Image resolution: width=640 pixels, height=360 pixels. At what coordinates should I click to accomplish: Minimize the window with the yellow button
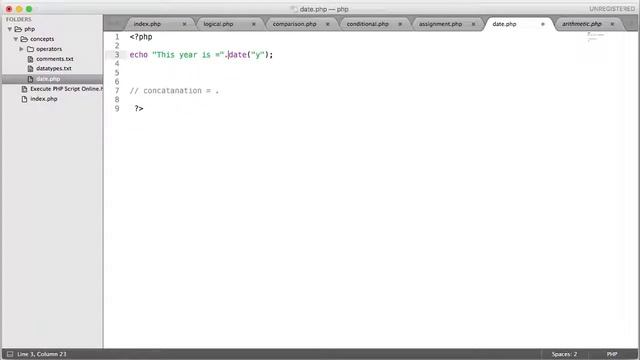tap(19, 9)
